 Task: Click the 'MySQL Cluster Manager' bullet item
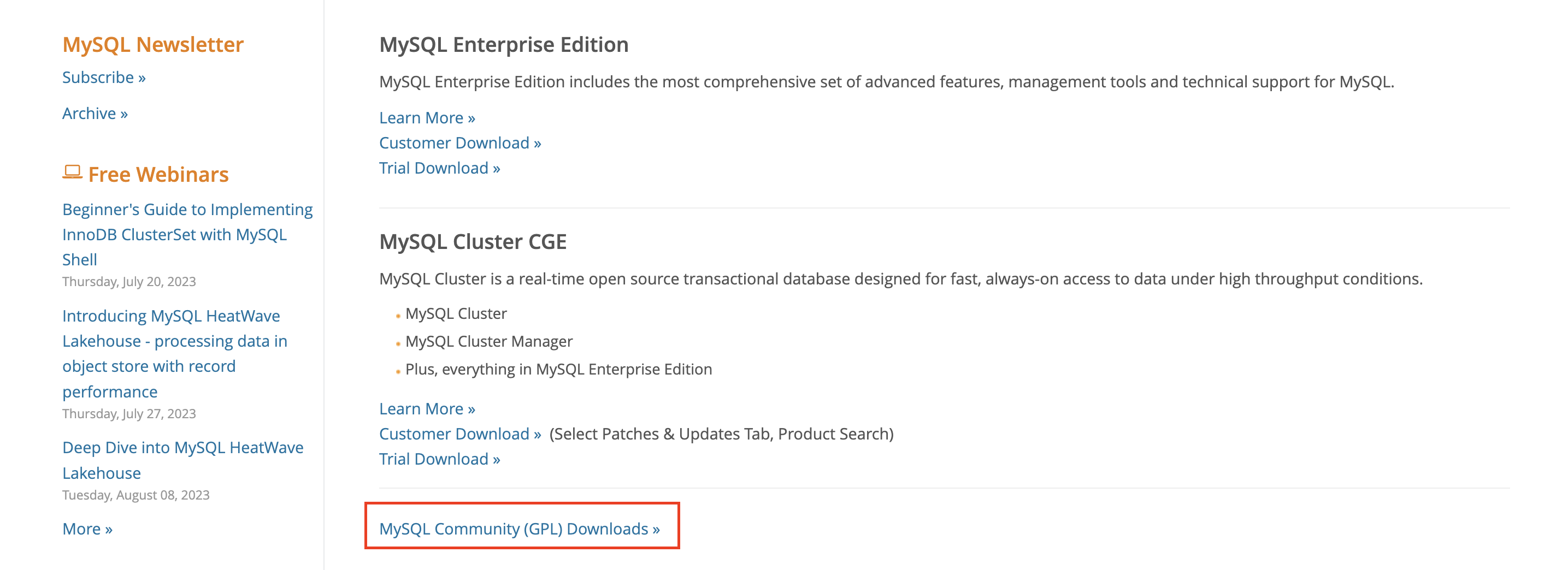point(489,341)
